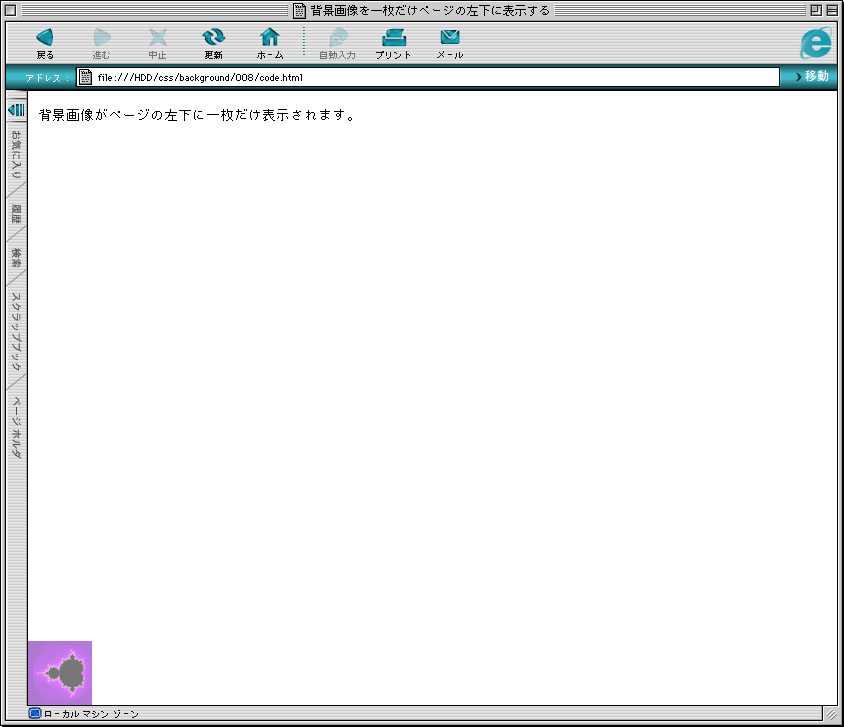This screenshot has width=844, height=727.
Task: Go to the Home (ホーム) page icon
Action: (270, 38)
